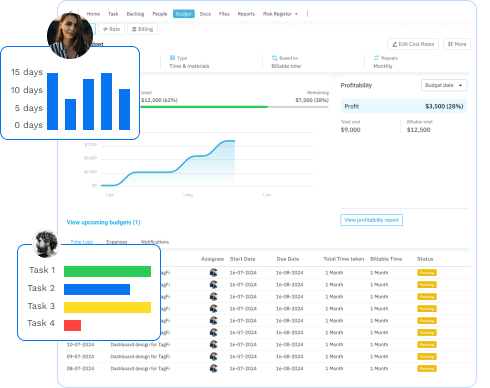Click View profitability report button
The width and height of the screenshot is (490, 388).
click(x=371, y=220)
